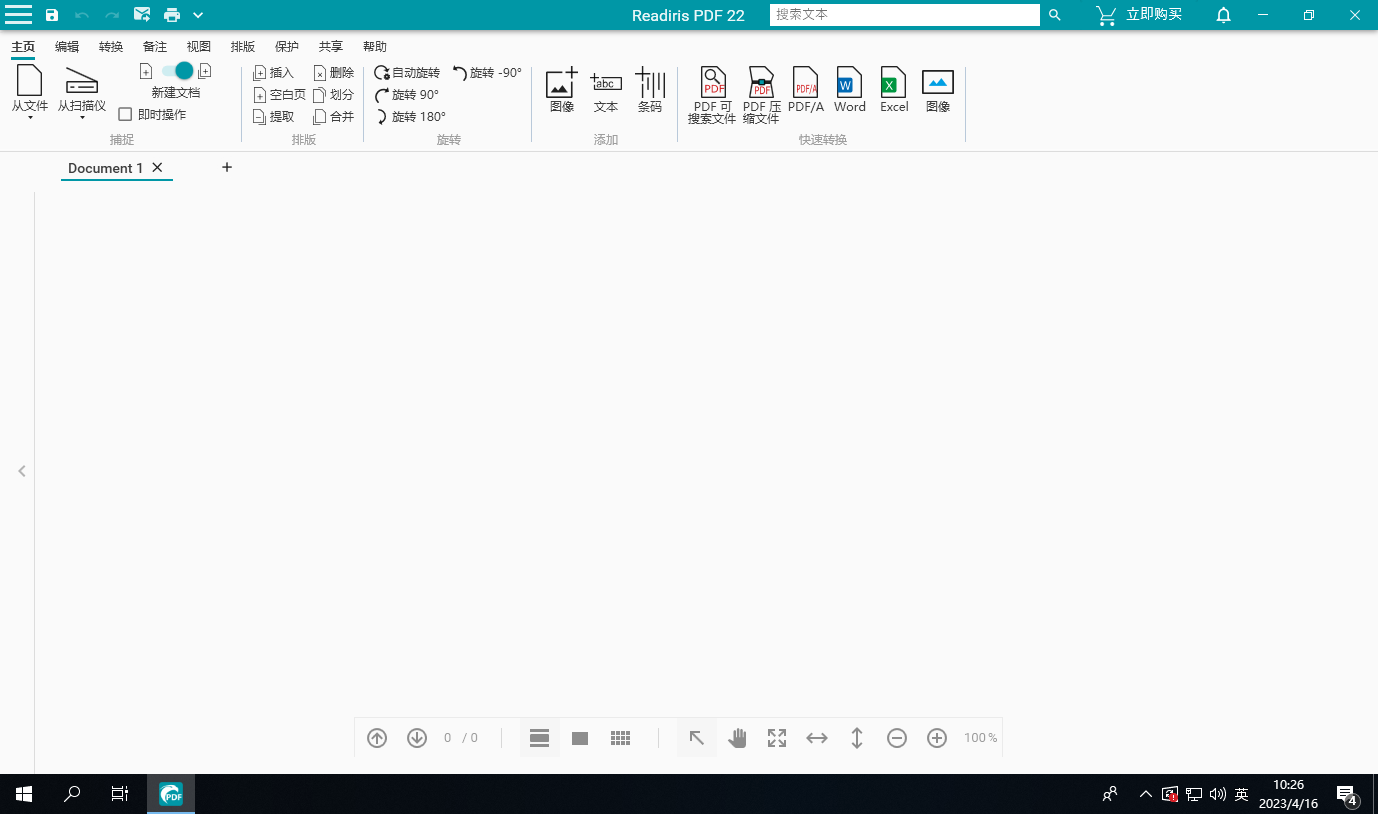Switch to the 编辑 ribbon tab
The width and height of the screenshot is (1378, 814).
[67, 46]
